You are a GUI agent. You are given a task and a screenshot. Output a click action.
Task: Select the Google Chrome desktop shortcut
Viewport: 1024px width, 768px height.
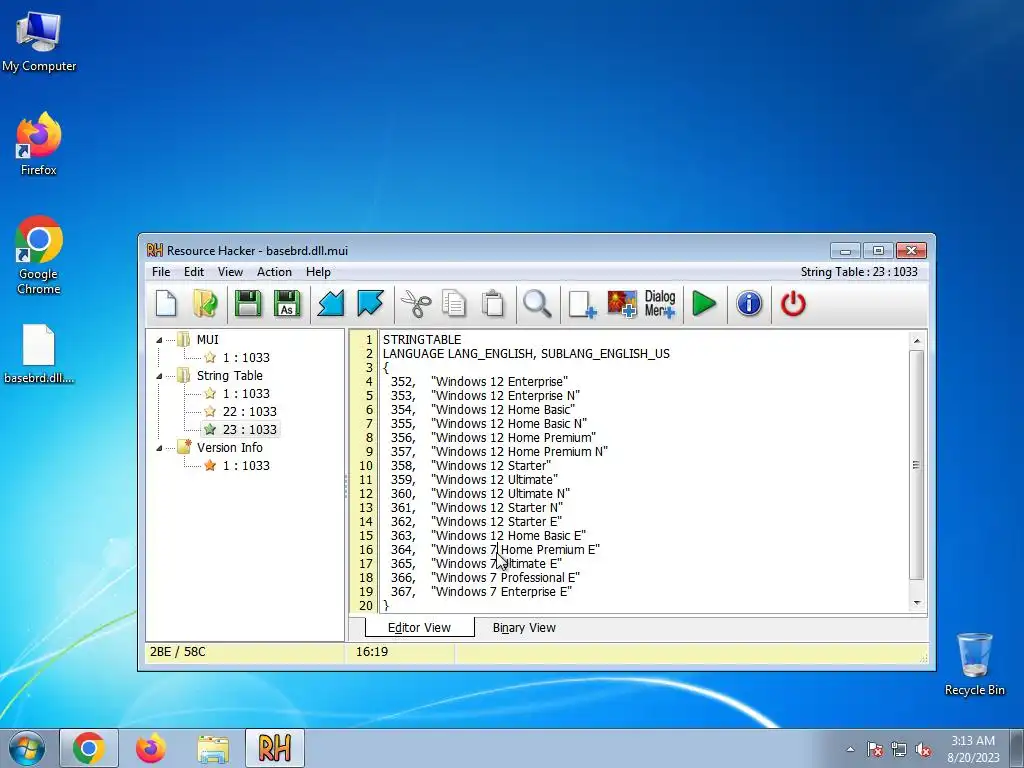39,255
